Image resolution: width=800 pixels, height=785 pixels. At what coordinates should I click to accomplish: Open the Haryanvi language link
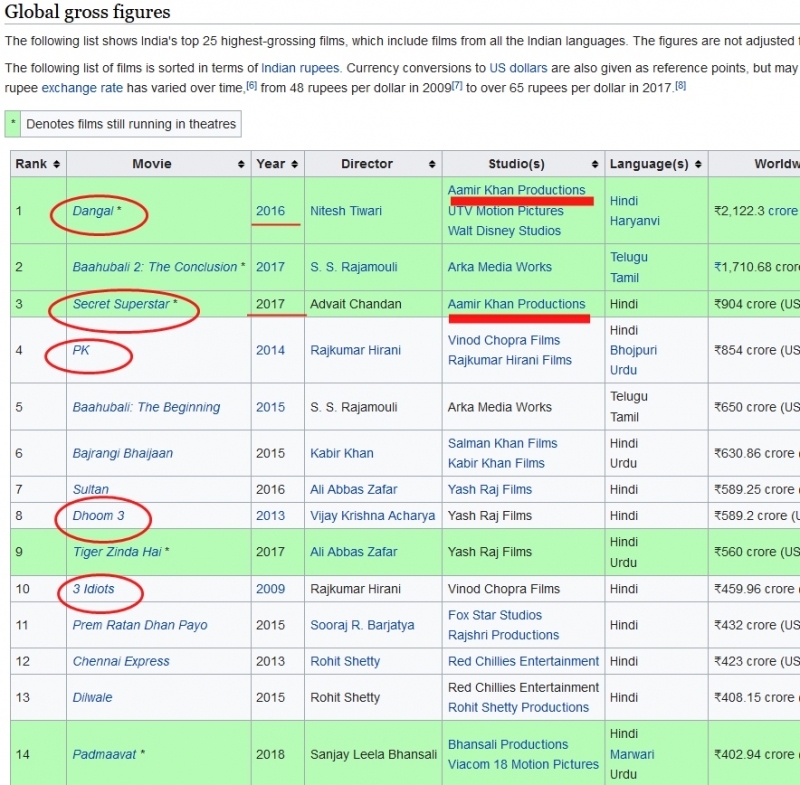(635, 221)
